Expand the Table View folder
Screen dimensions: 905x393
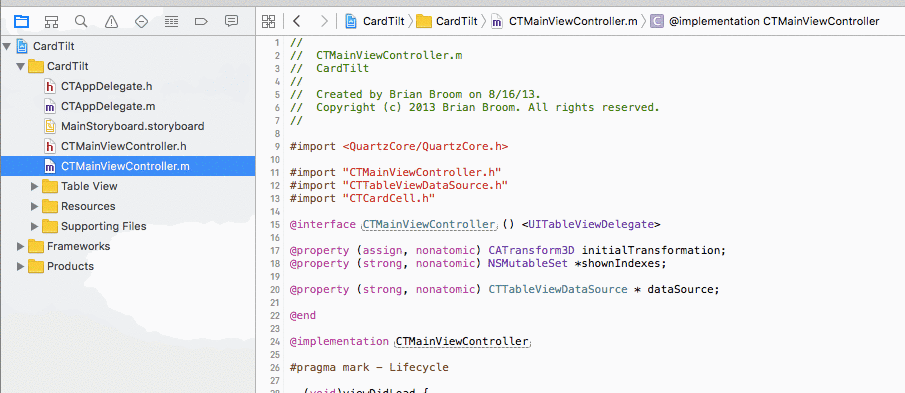35,186
